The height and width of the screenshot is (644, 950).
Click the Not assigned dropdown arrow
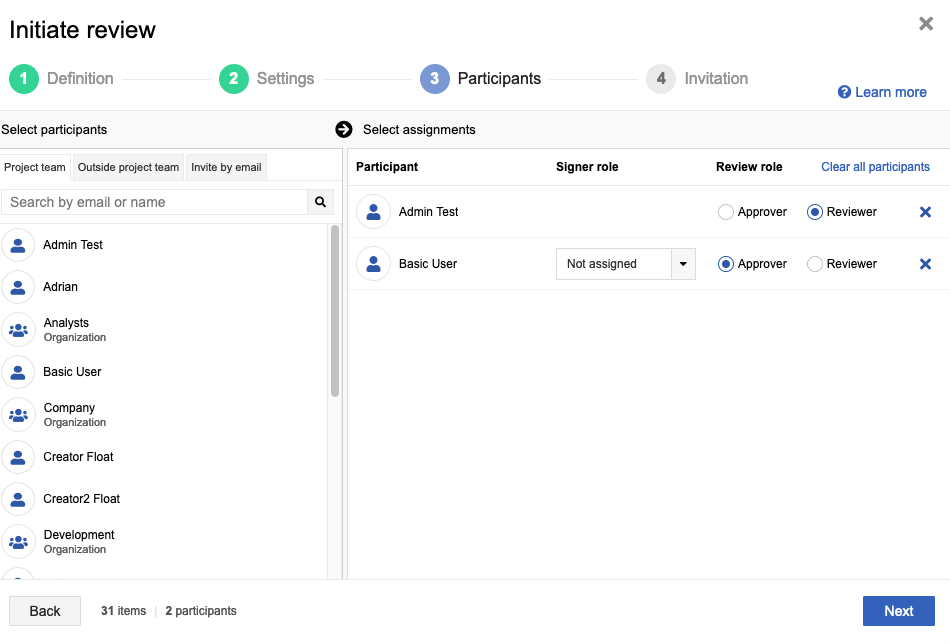pyautogui.click(x=683, y=264)
